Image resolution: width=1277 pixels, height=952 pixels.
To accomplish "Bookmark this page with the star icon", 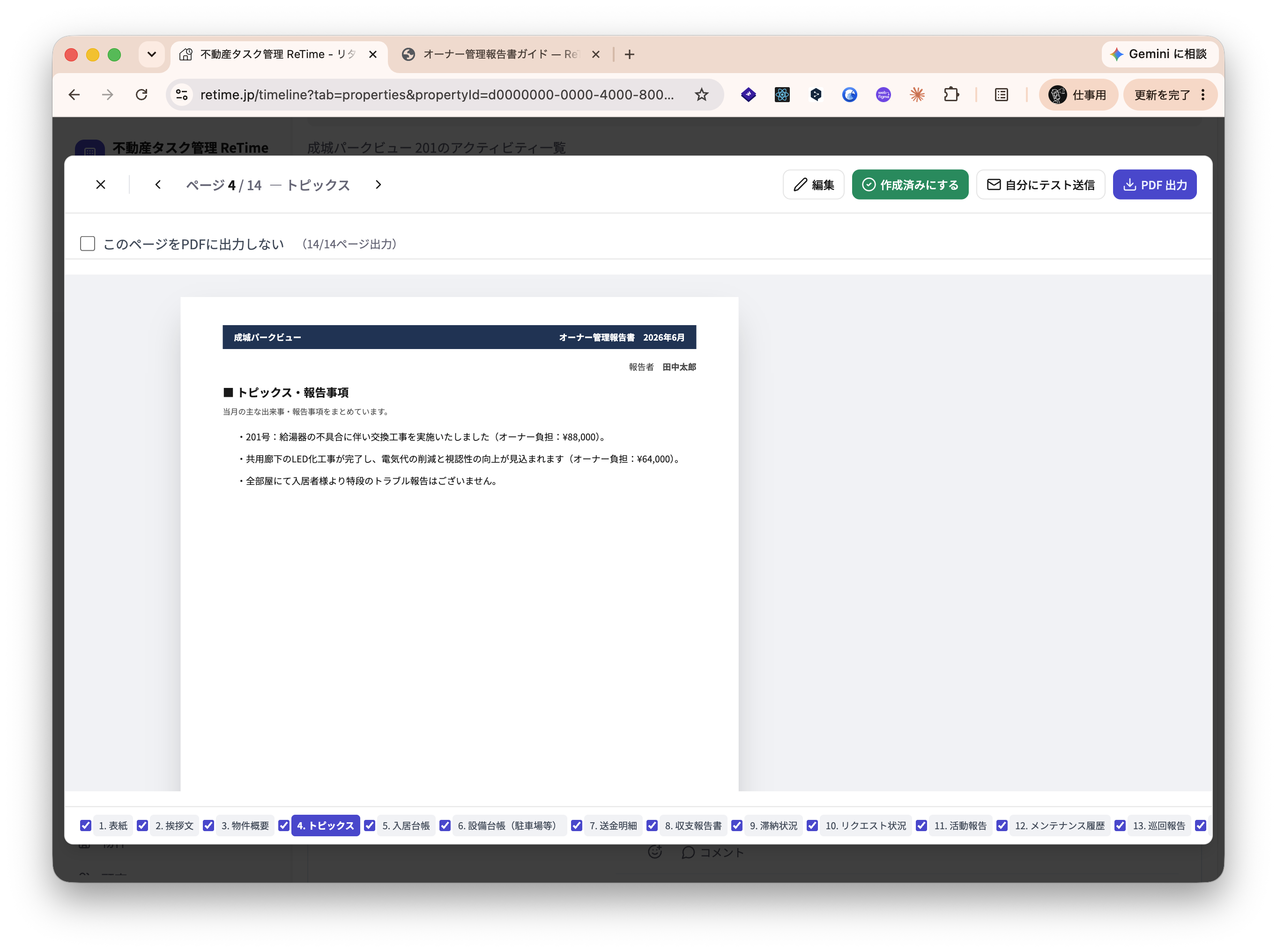I will coord(701,95).
